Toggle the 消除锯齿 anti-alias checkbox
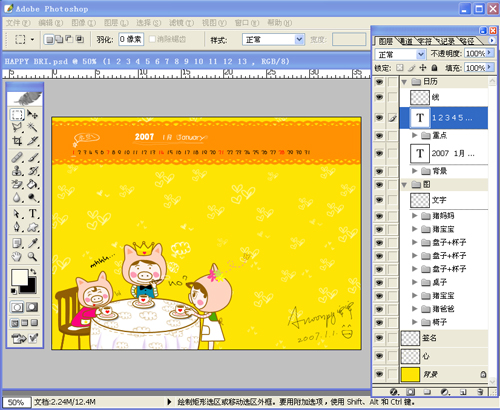This screenshot has width=500, height=410. click(x=152, y=39)
